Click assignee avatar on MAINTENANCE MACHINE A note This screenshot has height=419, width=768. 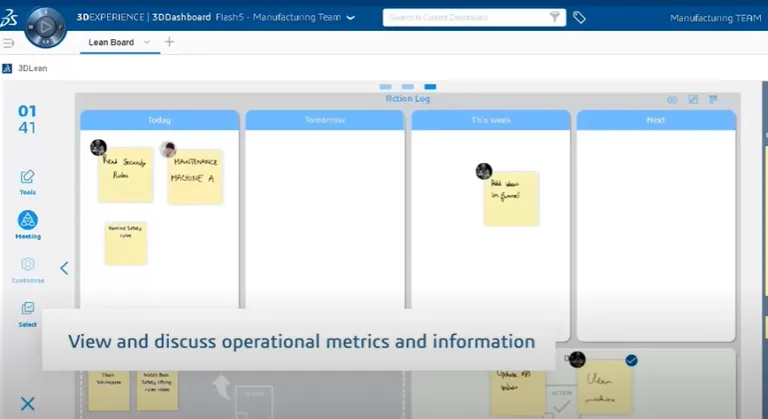point(168,149)
